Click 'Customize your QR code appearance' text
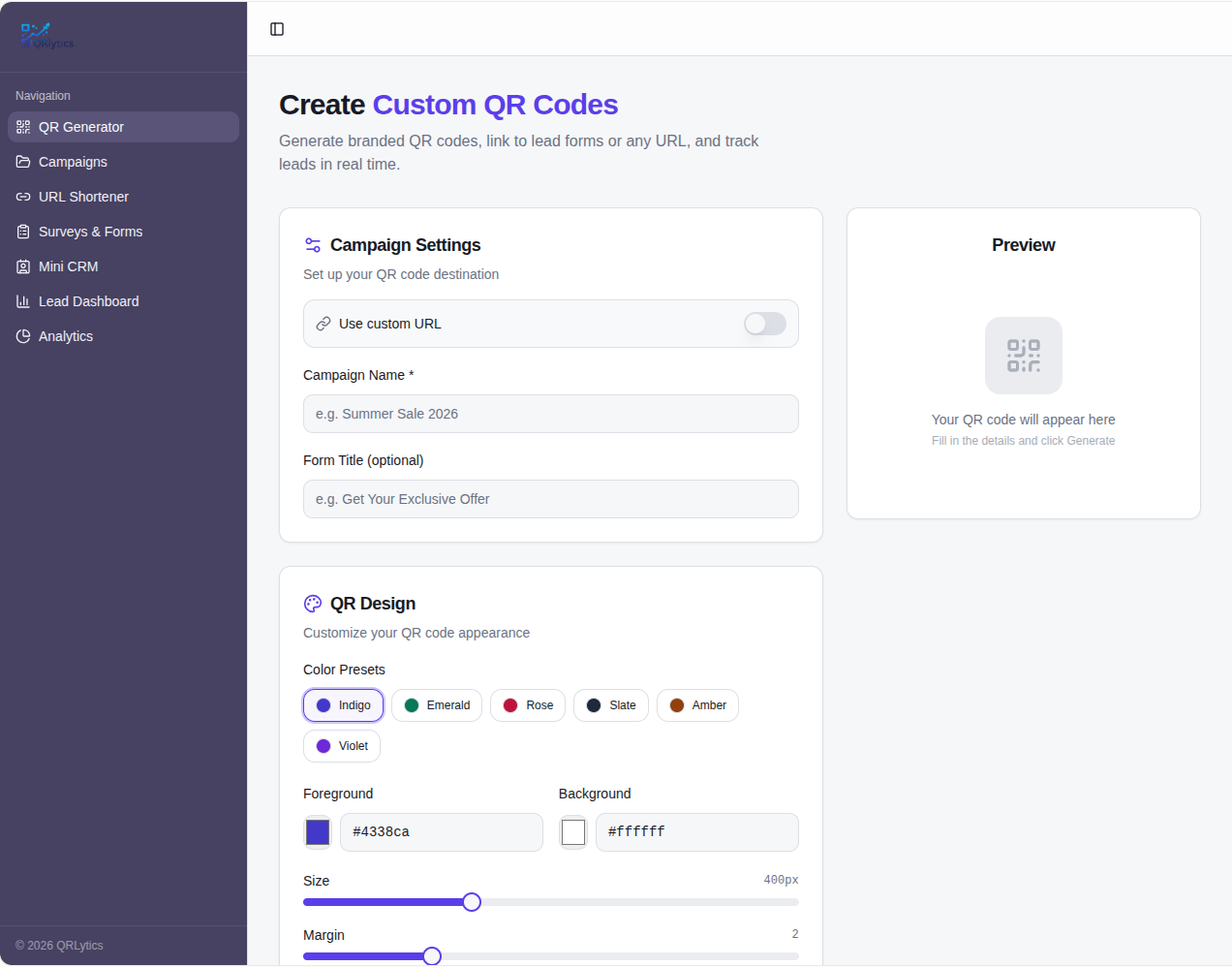Viewport: 1232px width, 967px height. click(416, 633)
